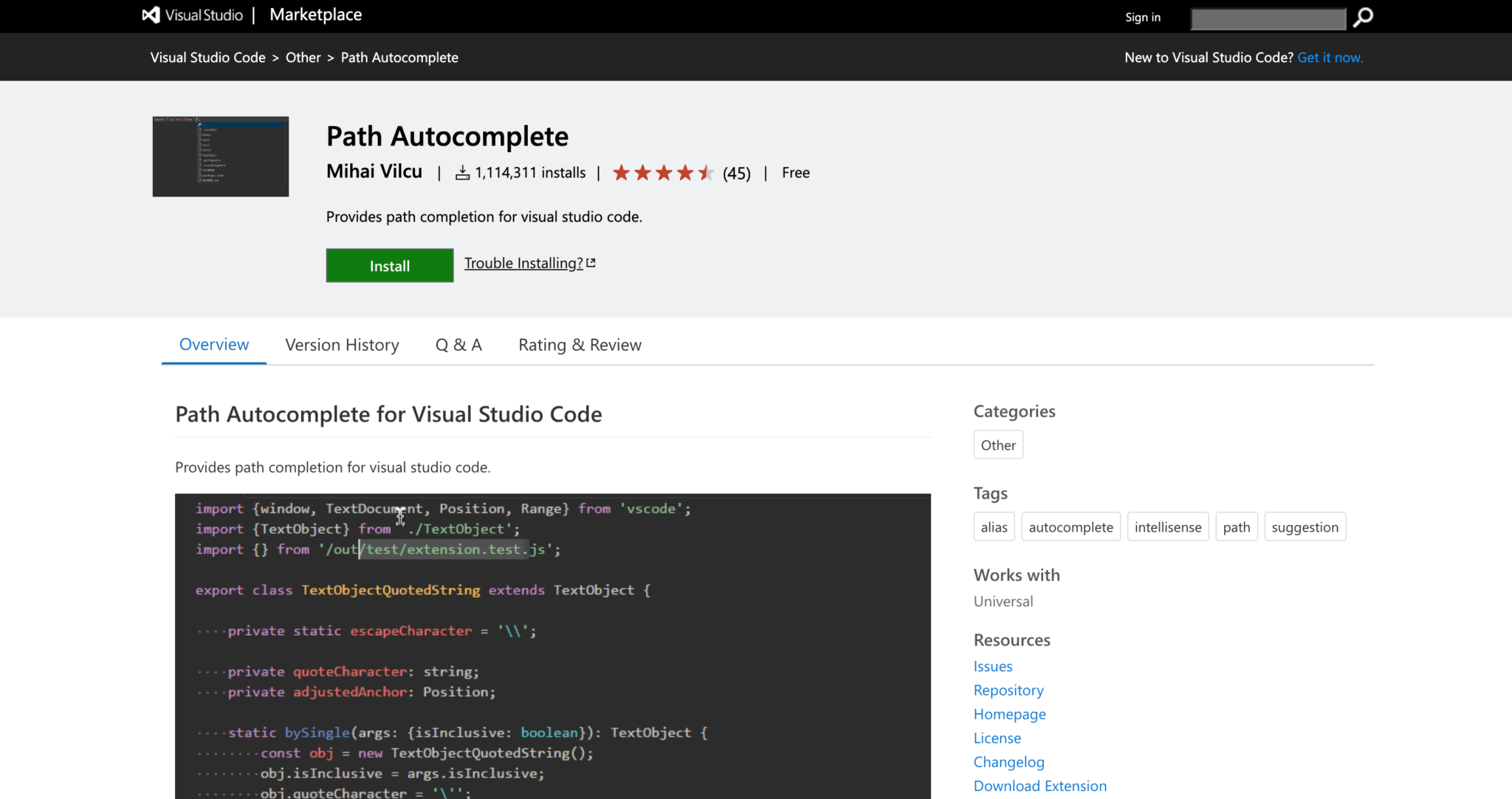
Task: Click the external link icon beside Trouble Installing
Action: pos(591,262)
